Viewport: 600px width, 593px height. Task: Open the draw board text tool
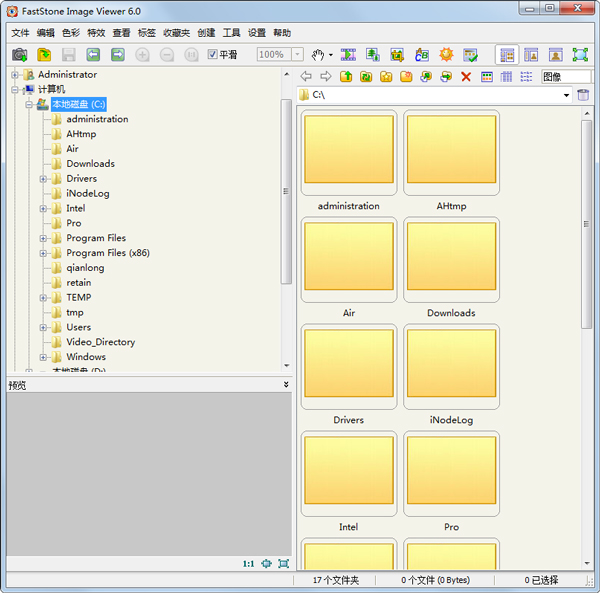pyautogui.click(x=422, y=55)
